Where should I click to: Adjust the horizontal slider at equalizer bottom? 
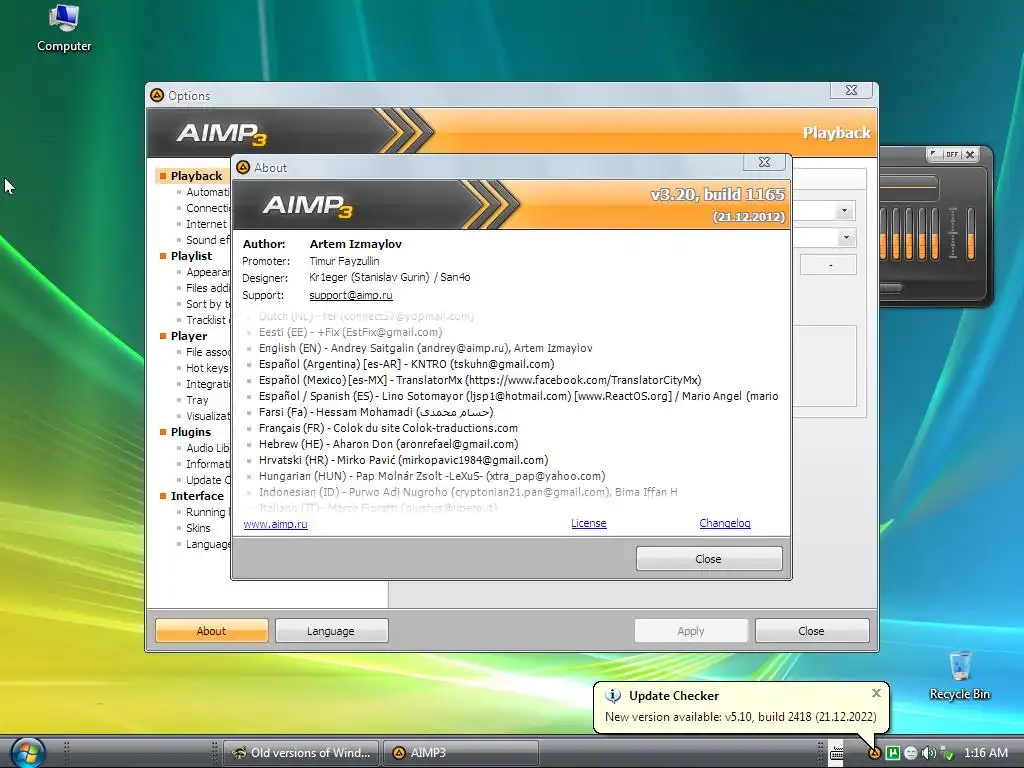tap(891, 287)
